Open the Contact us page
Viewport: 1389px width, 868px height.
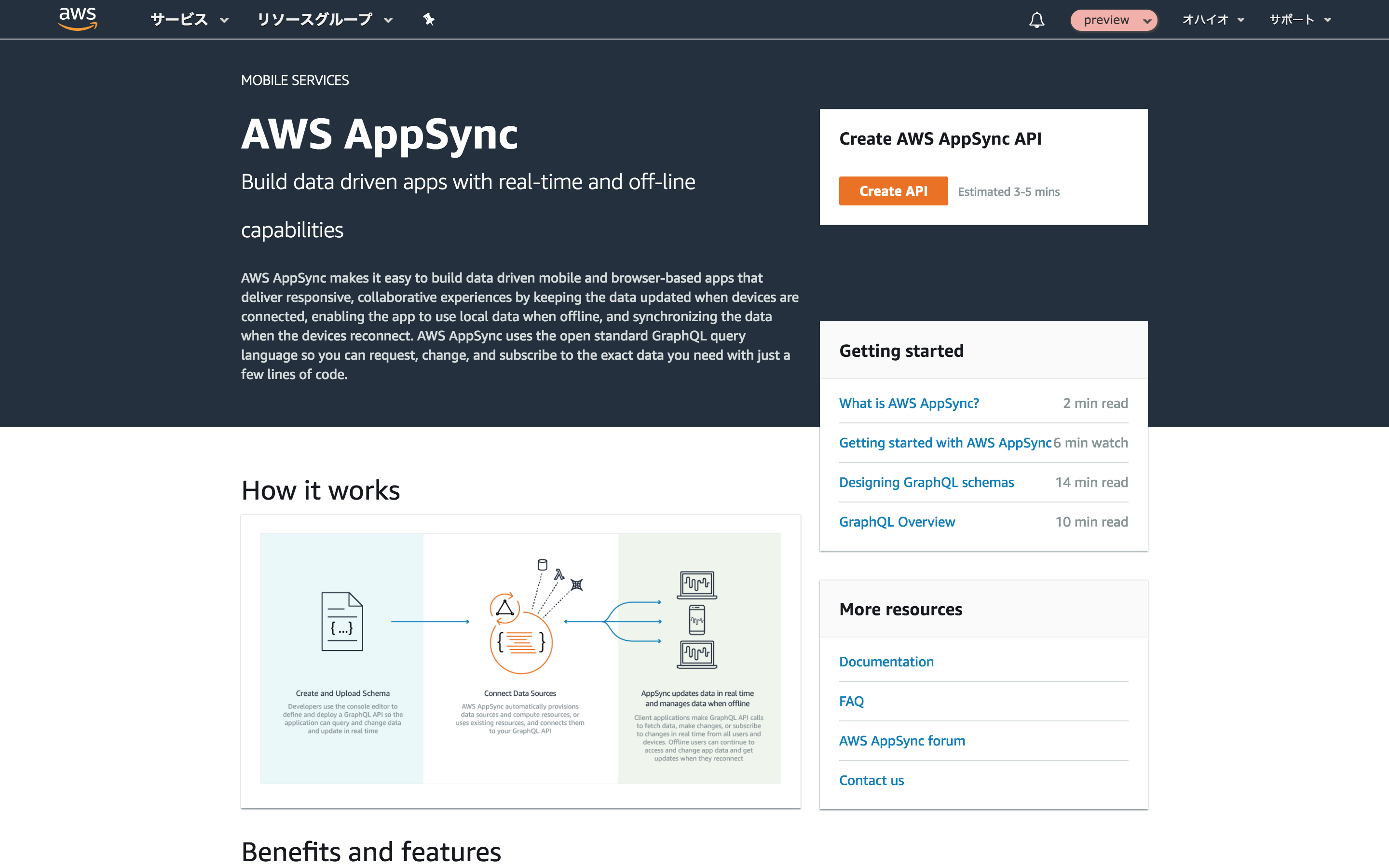(x=872, y=780)
